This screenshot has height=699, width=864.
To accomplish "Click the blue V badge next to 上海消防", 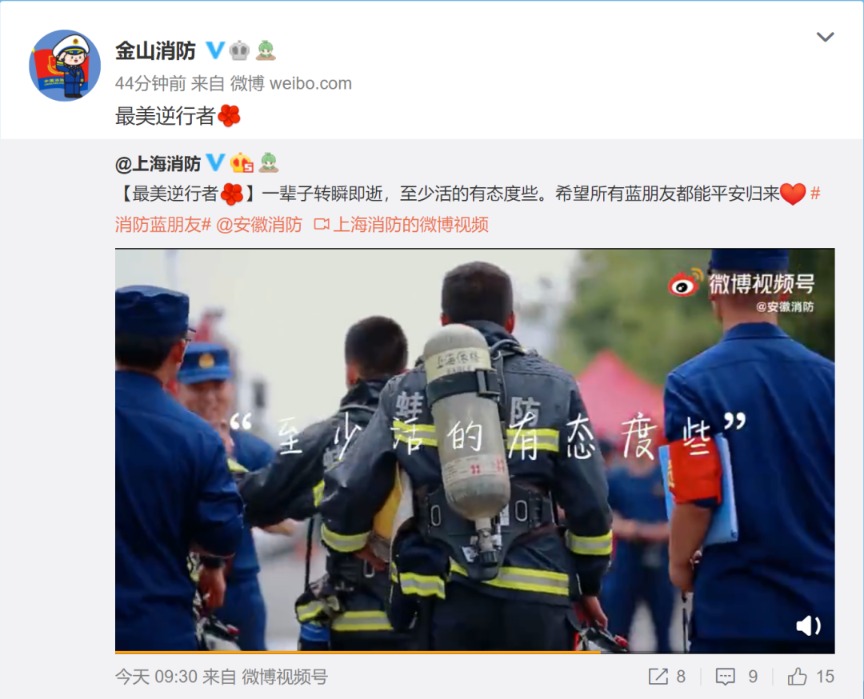I will [x=215, y=162].
